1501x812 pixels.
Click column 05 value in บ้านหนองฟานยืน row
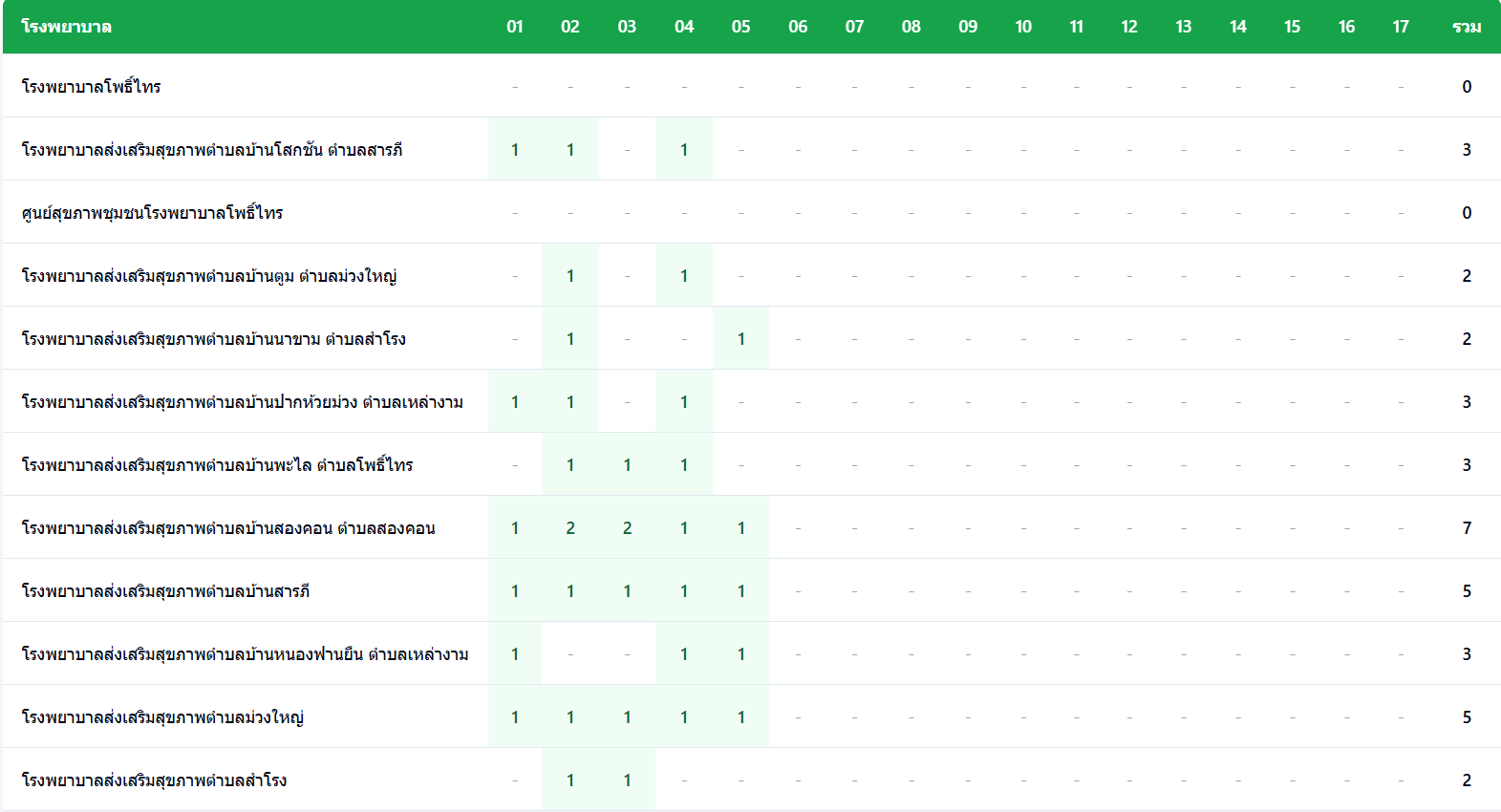click(x=741, y=653)
